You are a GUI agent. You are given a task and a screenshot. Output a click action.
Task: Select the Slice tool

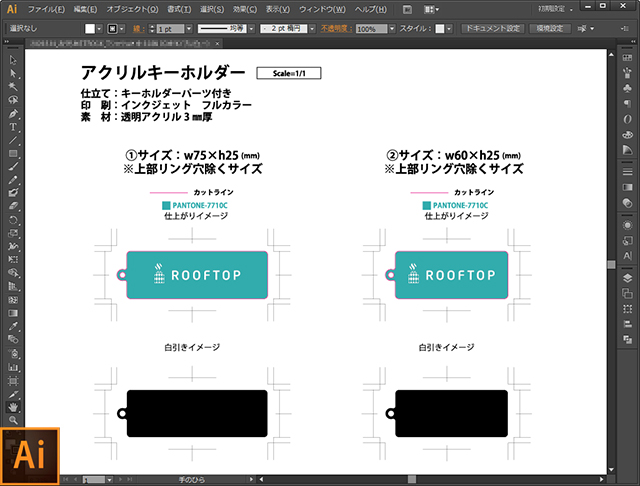13,394
